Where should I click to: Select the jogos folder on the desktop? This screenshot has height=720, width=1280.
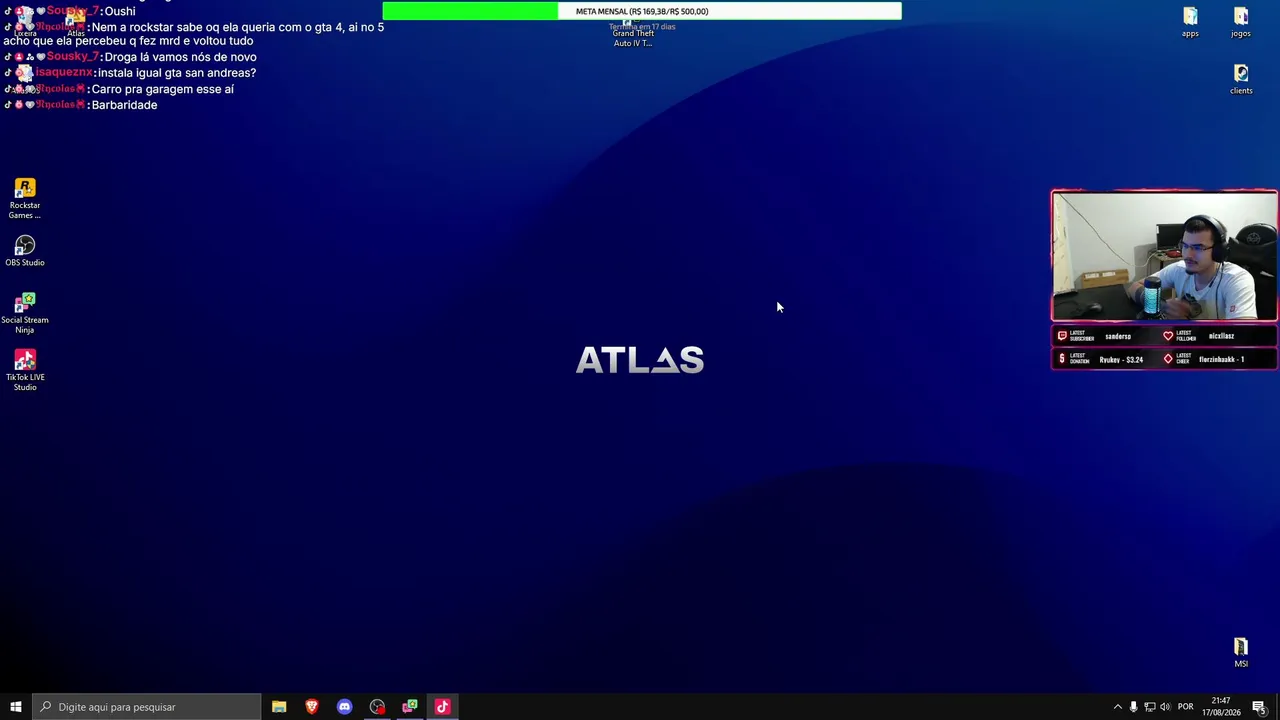1241,22
